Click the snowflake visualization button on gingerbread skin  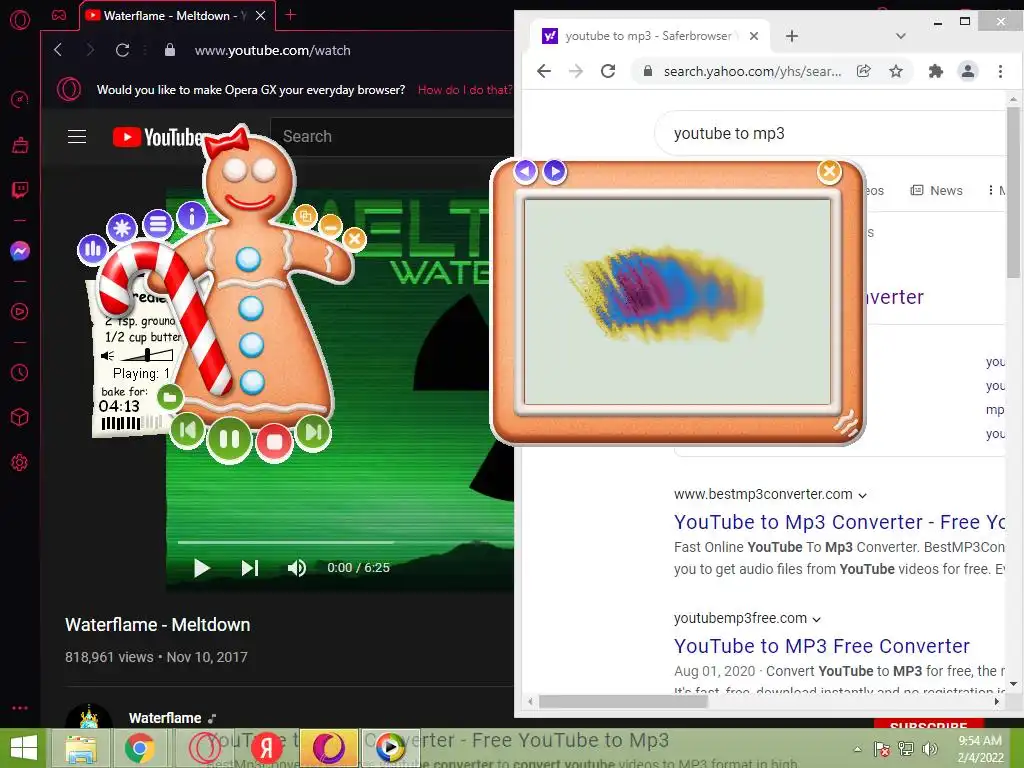pyautogui.click(x=122, y=228)
